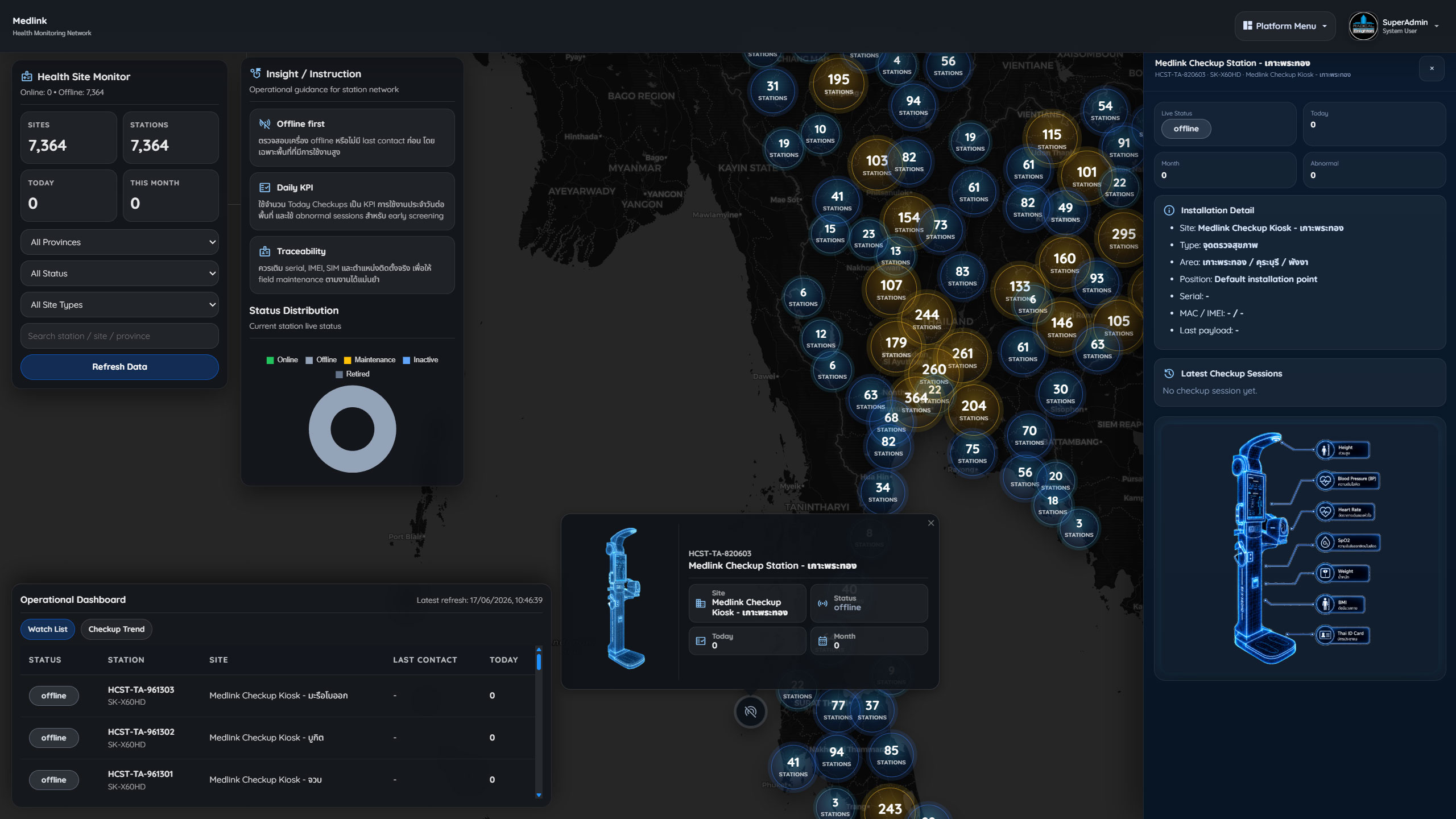1456x819 pixels.
Task: Open the SuperAdmin account menu arrow
Action: 1437,26
